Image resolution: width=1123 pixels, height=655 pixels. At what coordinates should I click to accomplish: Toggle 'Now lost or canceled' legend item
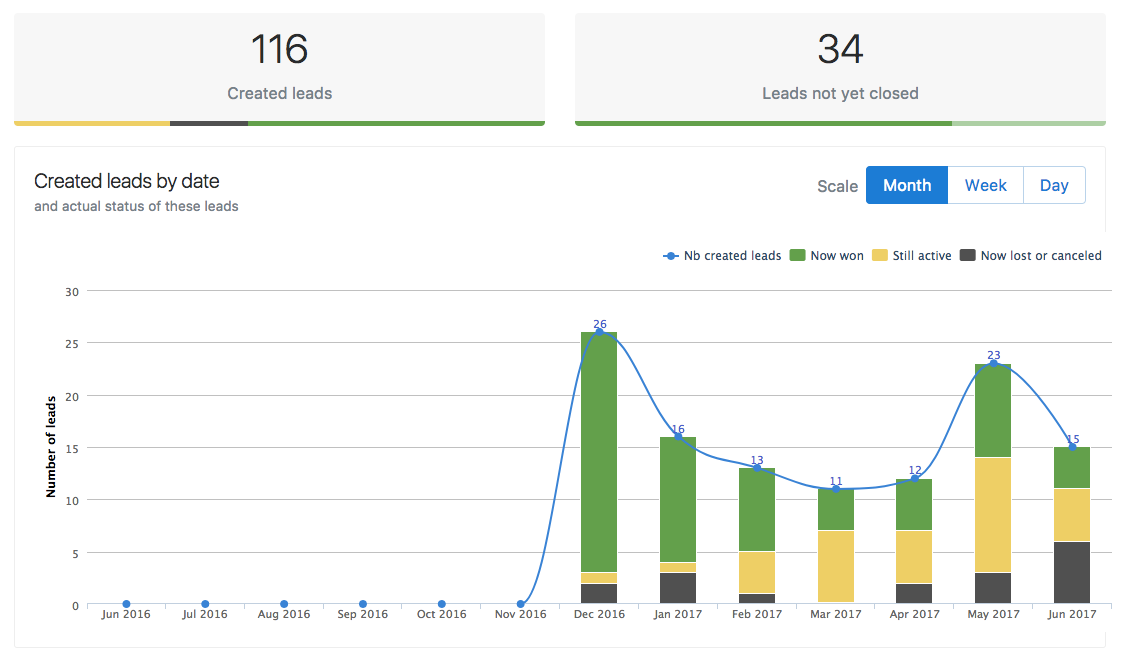click(1031, 256)
